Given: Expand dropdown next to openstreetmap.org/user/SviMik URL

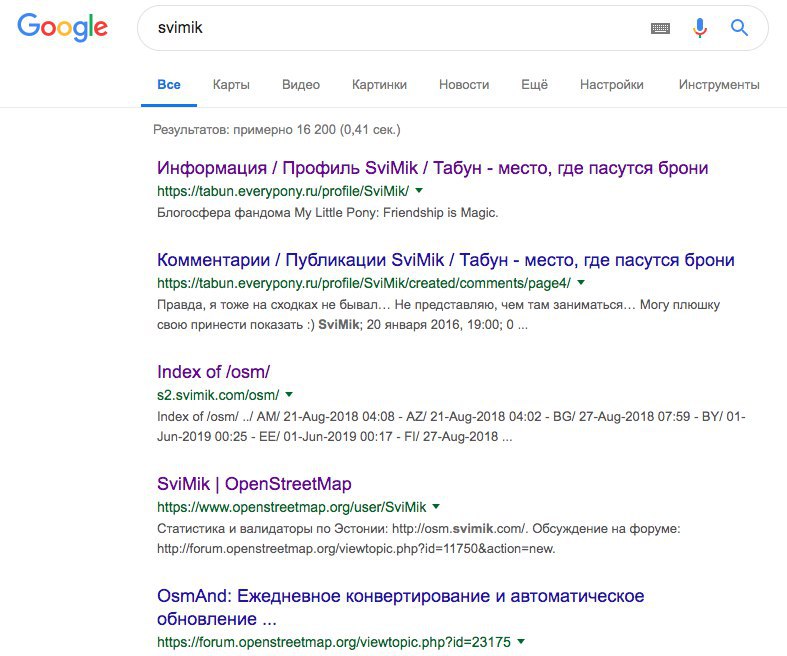Looking at the screenshot, I should [x=436, y=506].
